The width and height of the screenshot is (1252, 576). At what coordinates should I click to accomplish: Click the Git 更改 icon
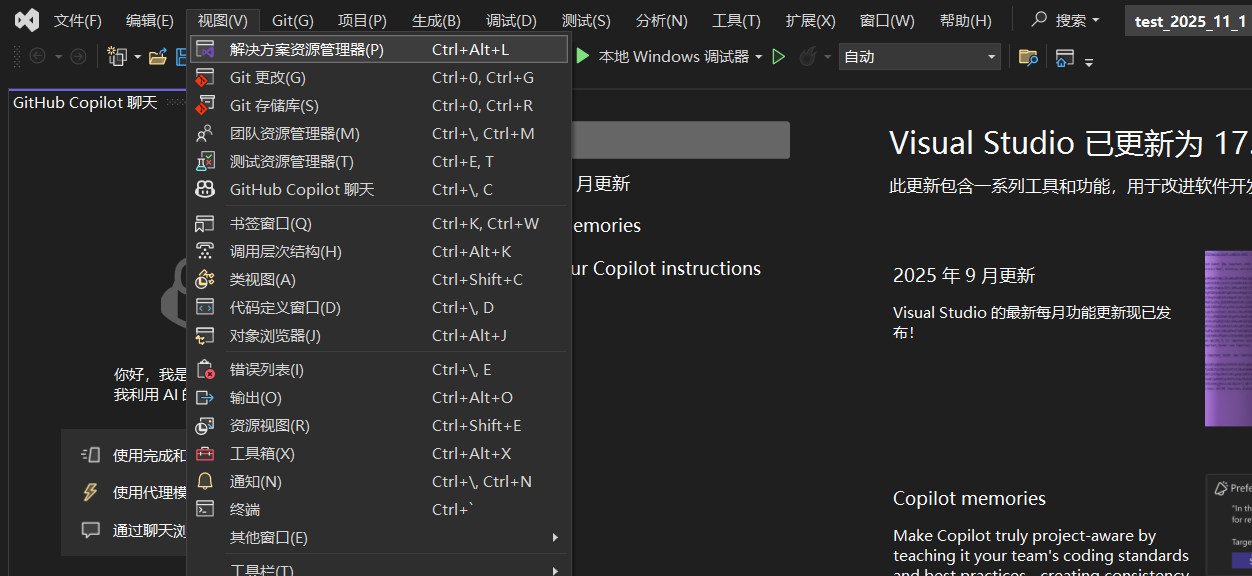(205, 77)
